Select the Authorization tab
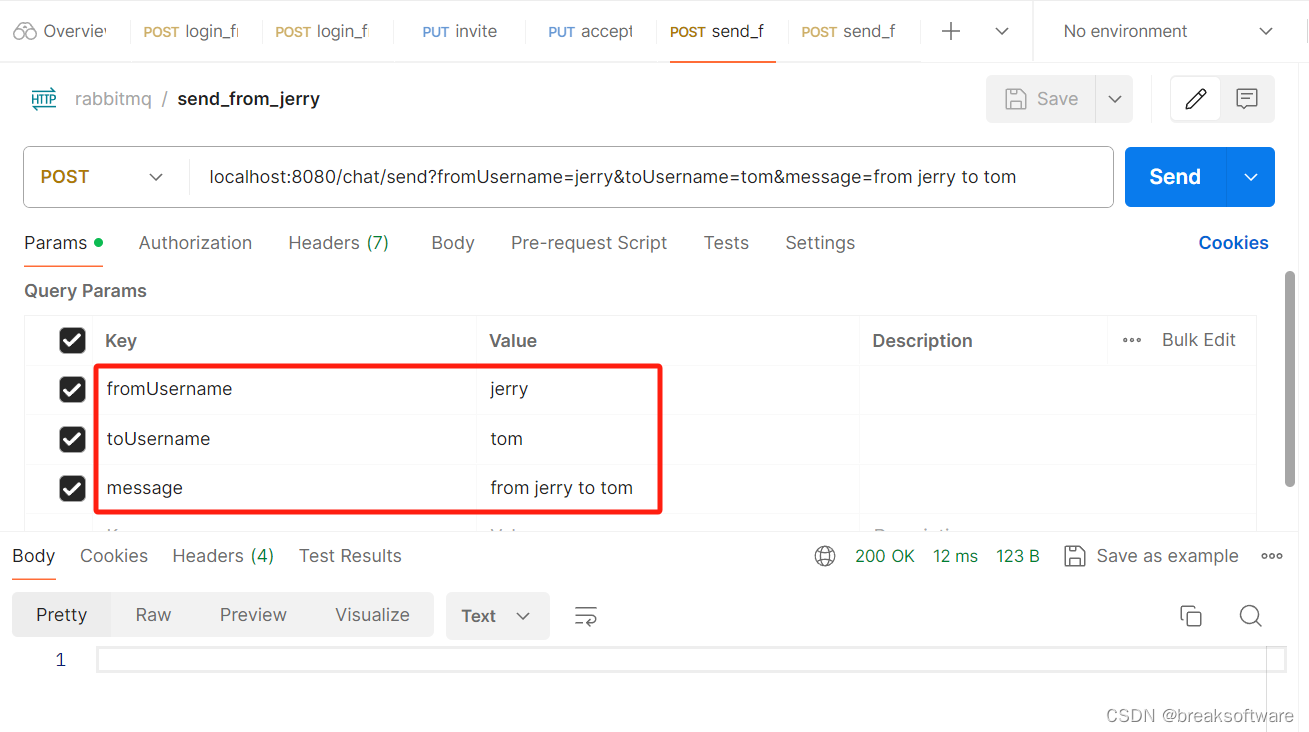Image resolution: width=1309 pixels, height=732 pixels. tap(195, 243)
